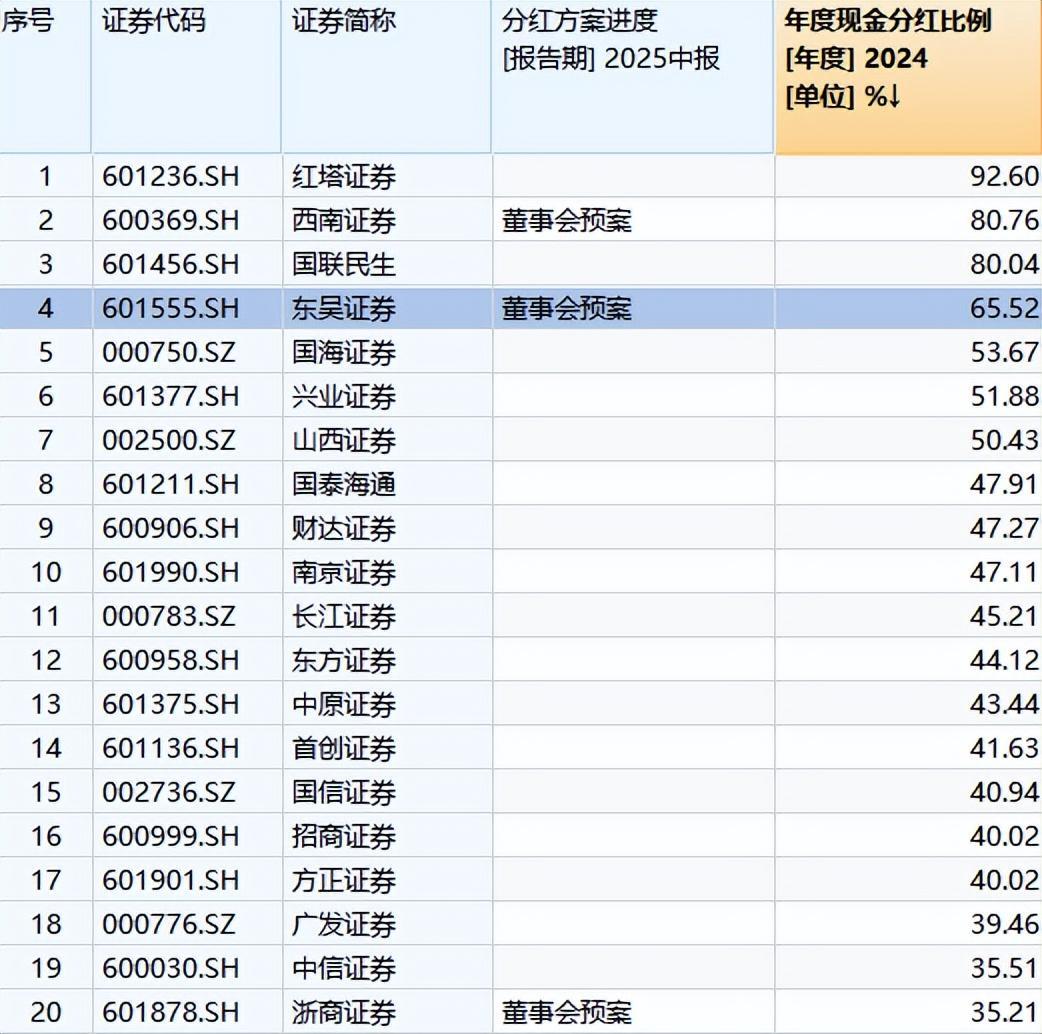Click the 证券简称 column header

(387, 76)
